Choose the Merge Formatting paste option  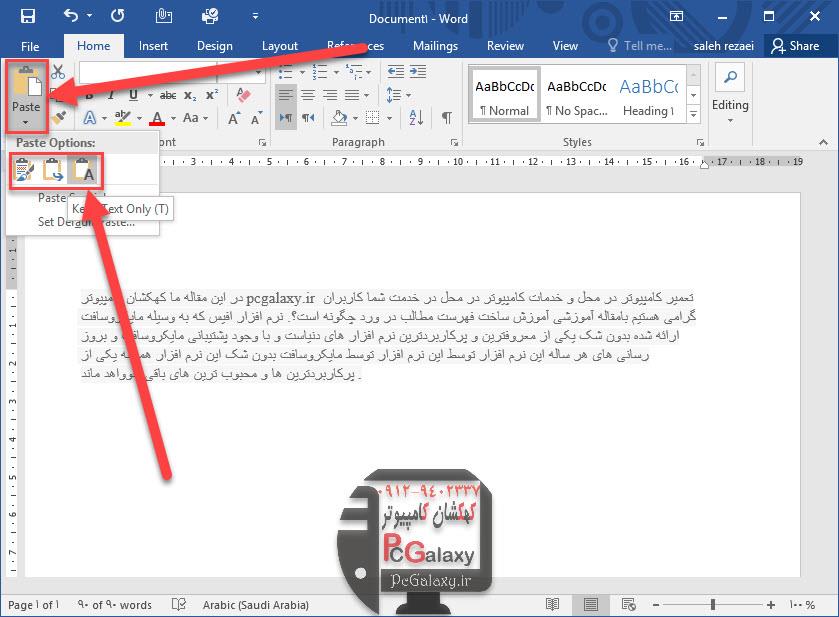53,172
